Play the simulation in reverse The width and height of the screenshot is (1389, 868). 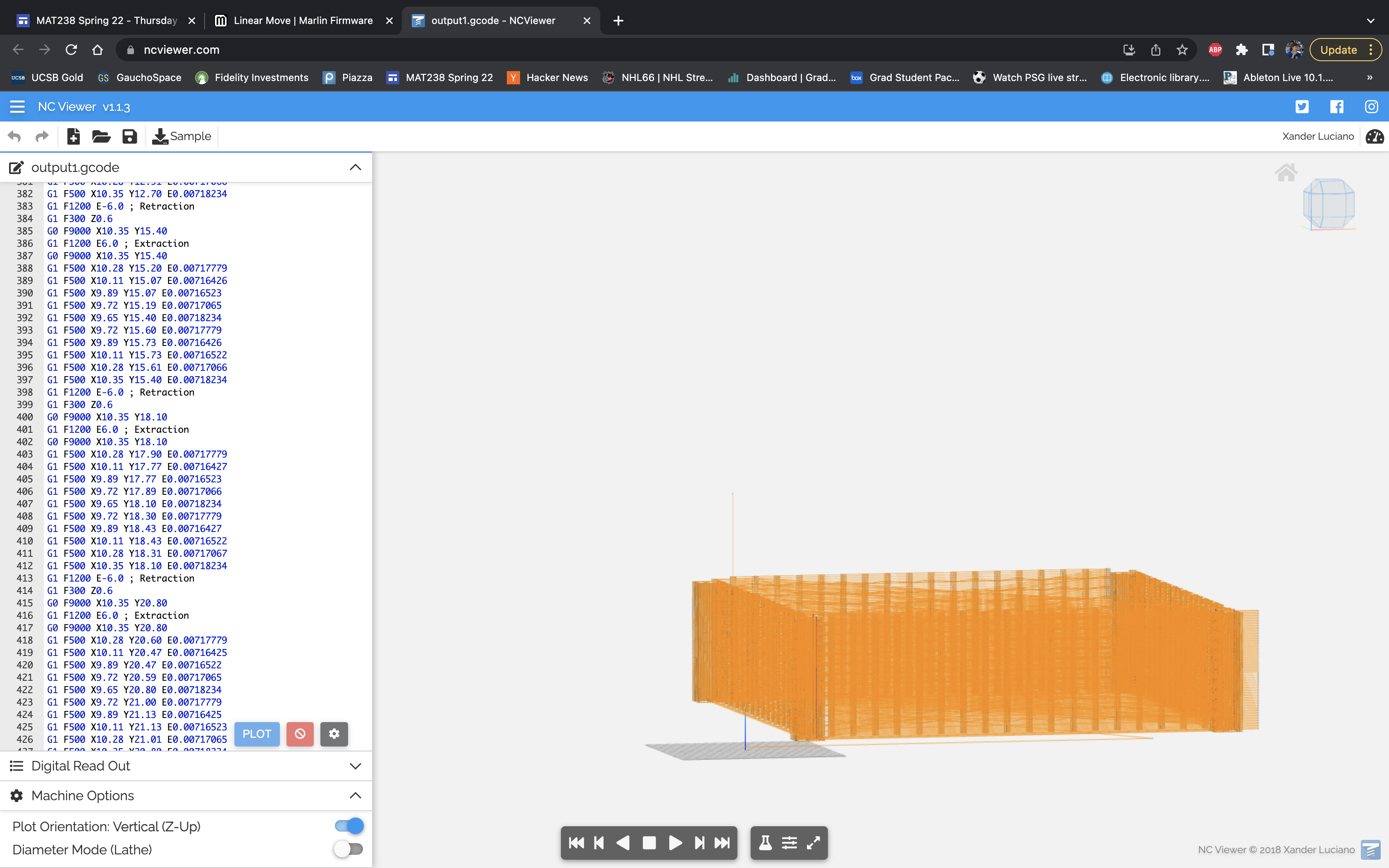623,843
